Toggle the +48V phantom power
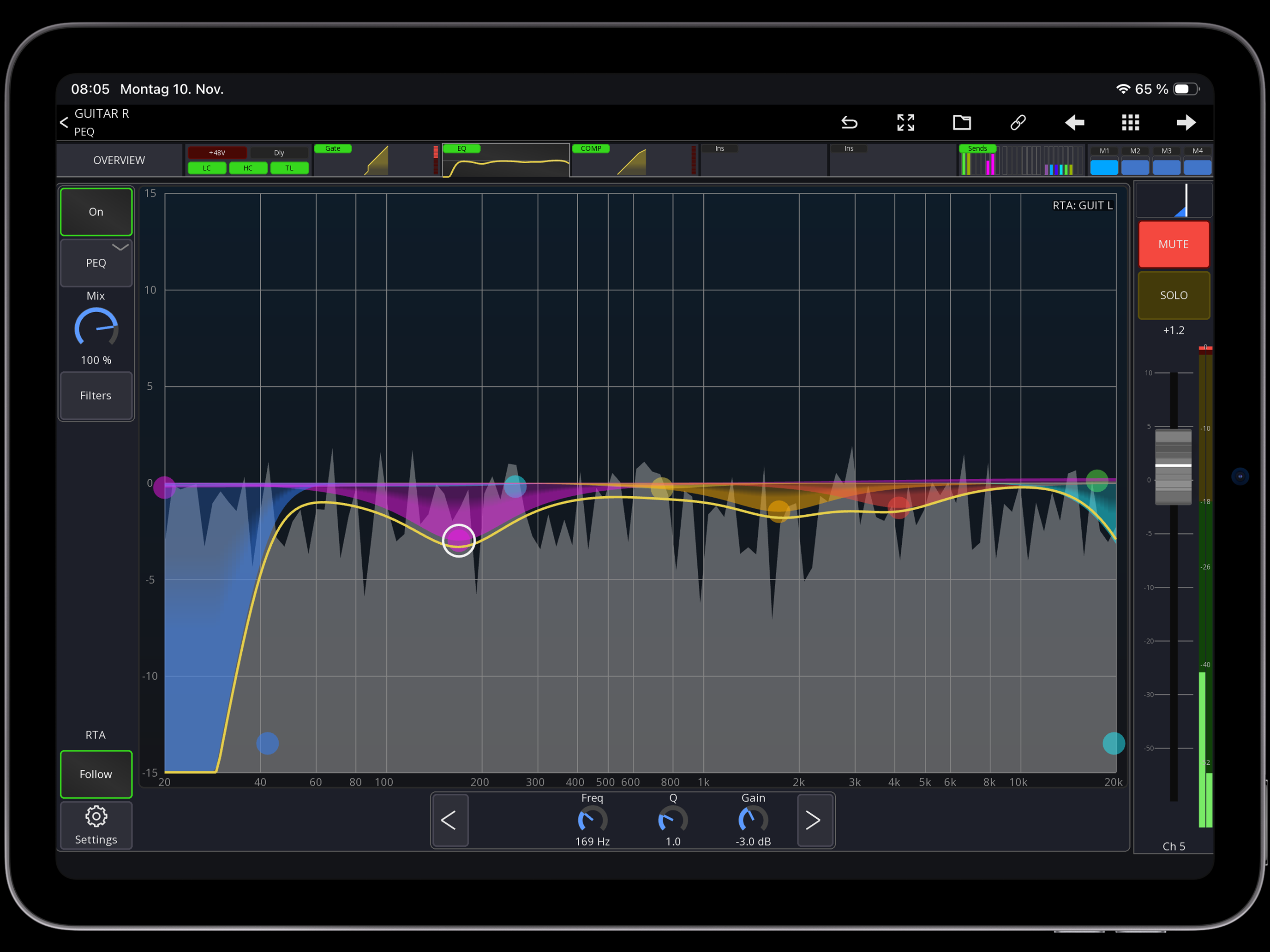This screenshot has height=952, width=1270. click(217, 153)
